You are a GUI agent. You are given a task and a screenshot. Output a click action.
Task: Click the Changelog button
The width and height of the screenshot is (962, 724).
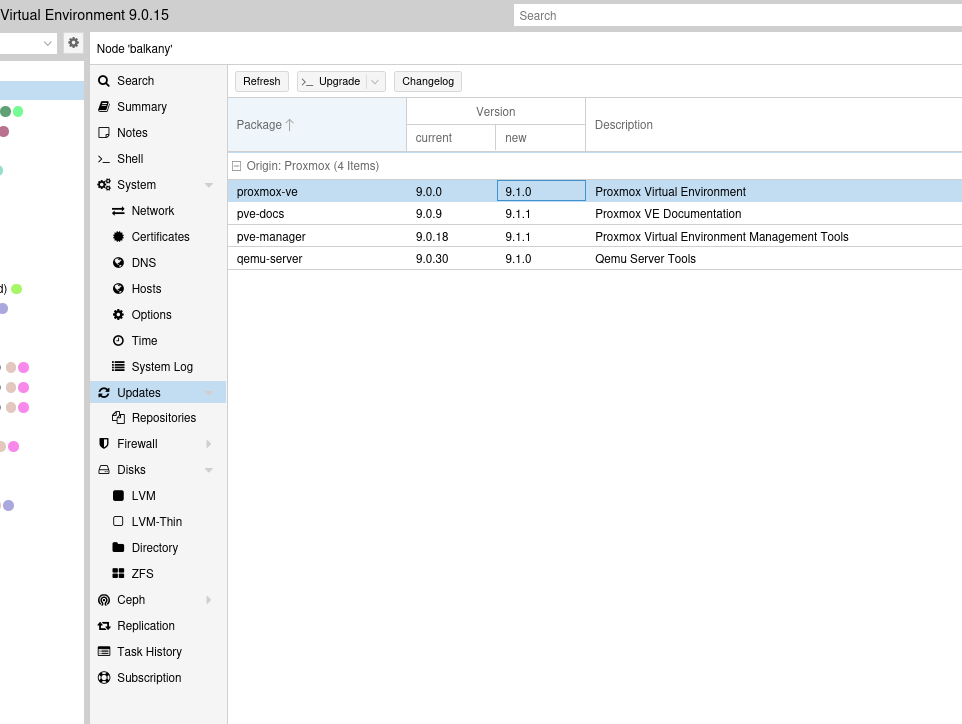428,82
